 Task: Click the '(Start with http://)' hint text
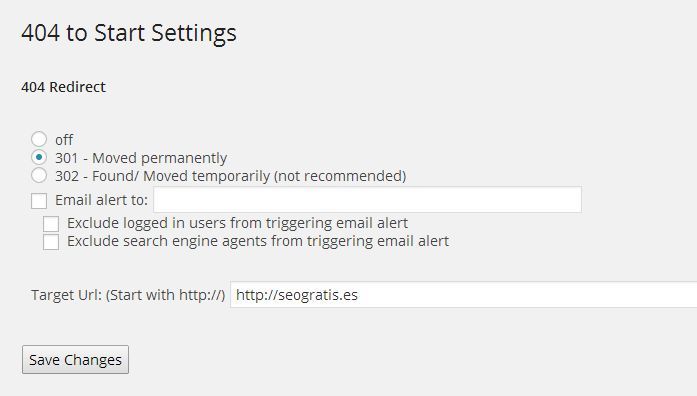point(165,295)
